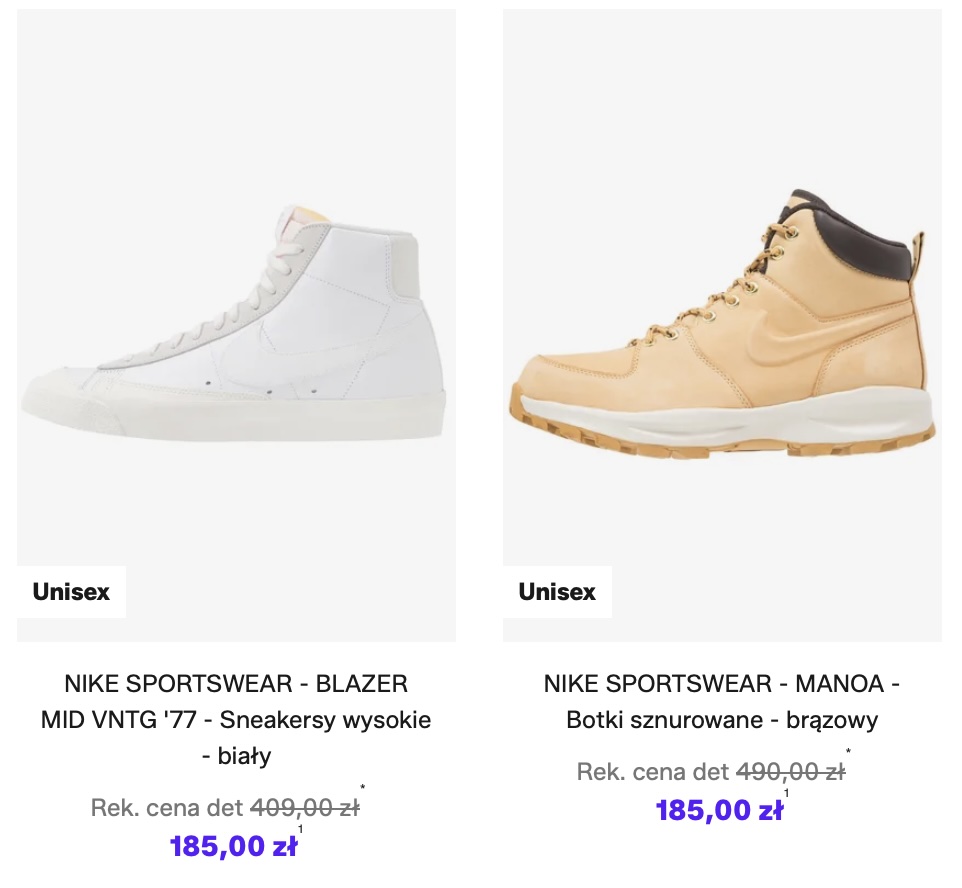The width and height of the screenshot is (962, 888).
Task: Click the crossed-out 490,00 zł price
Action: 790,772
